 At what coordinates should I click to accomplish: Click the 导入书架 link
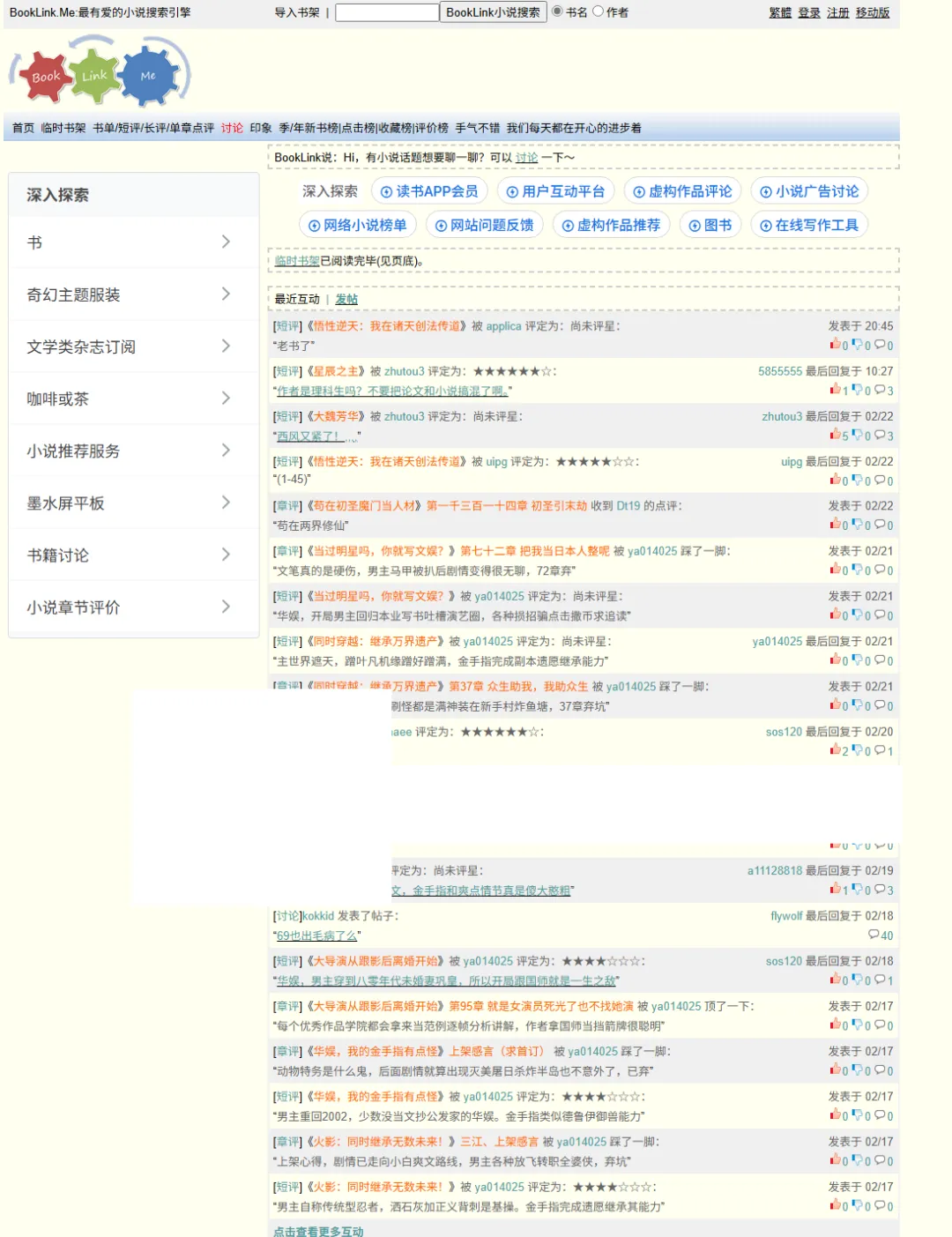[x=297, y=12]
